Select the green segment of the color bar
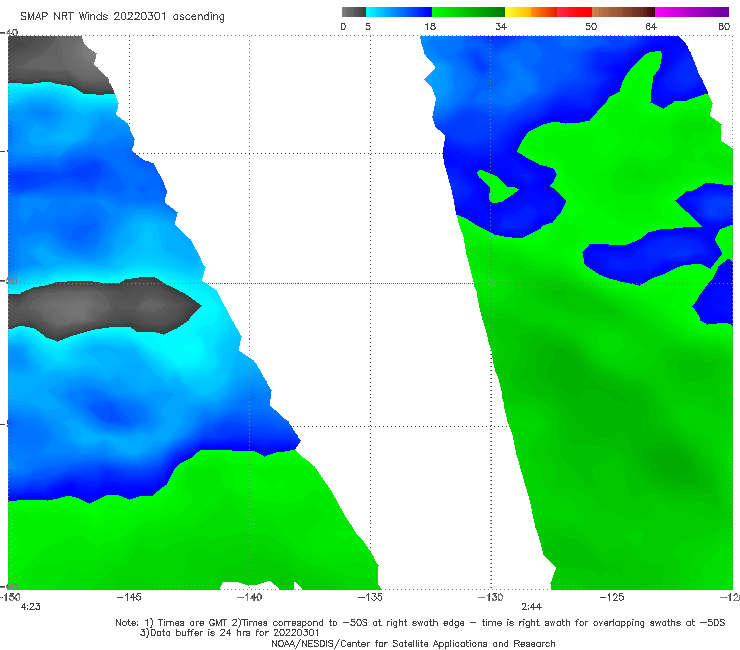 click(x=468, y=12)
